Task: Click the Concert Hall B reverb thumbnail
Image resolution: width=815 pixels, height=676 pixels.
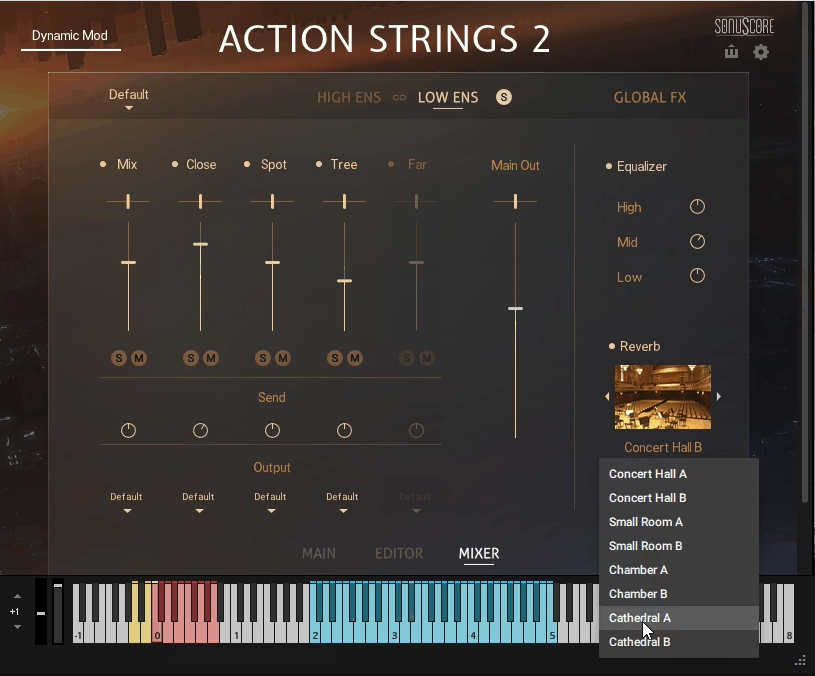Action: pyautogui.click(x=662, y=396)
